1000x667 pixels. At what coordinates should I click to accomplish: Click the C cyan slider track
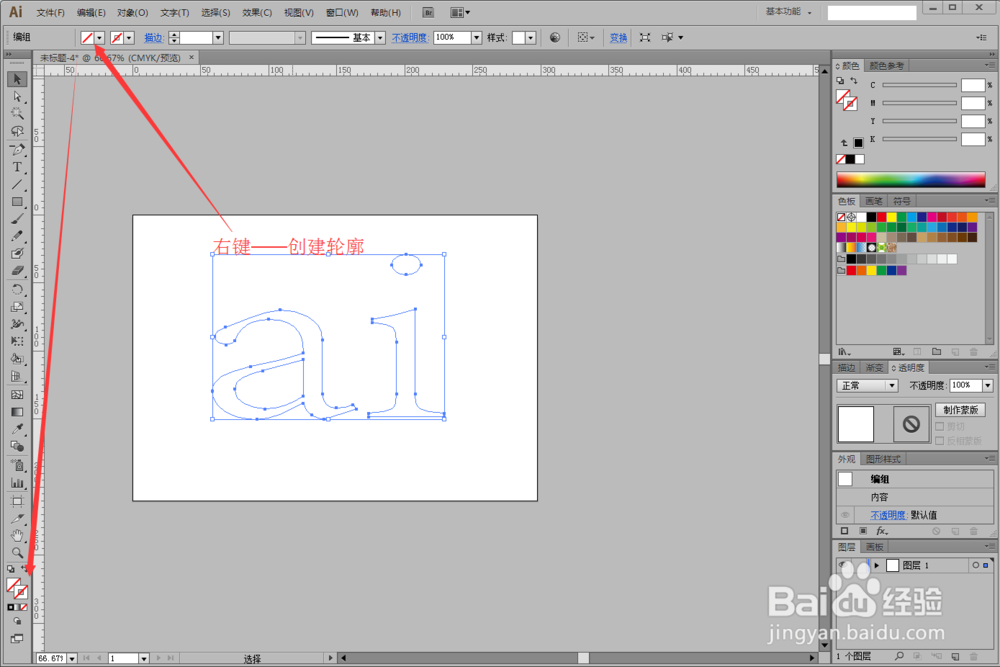[x=919, y=85]
